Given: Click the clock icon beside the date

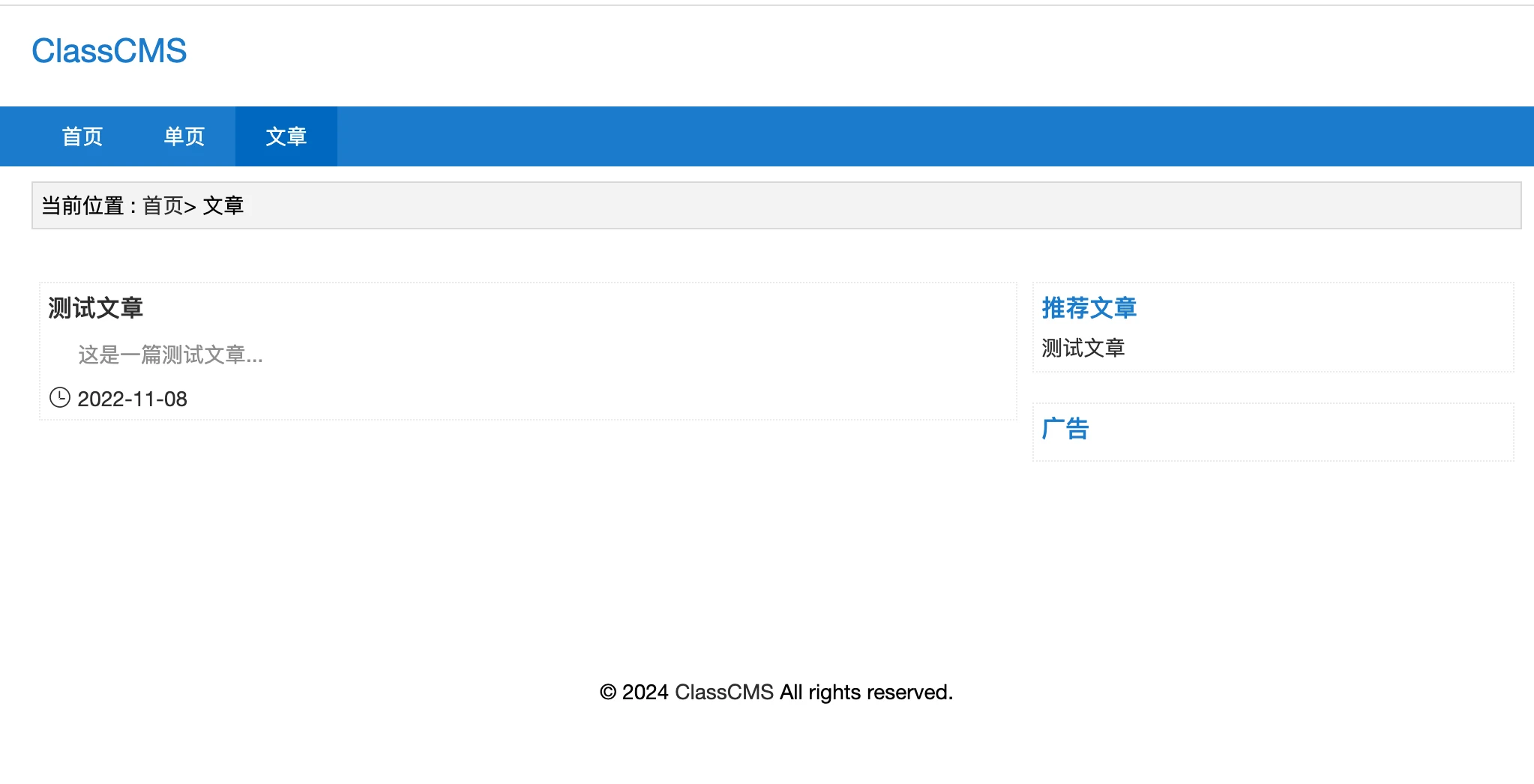Looking at the screenshot, I should (x=59, y=397).
